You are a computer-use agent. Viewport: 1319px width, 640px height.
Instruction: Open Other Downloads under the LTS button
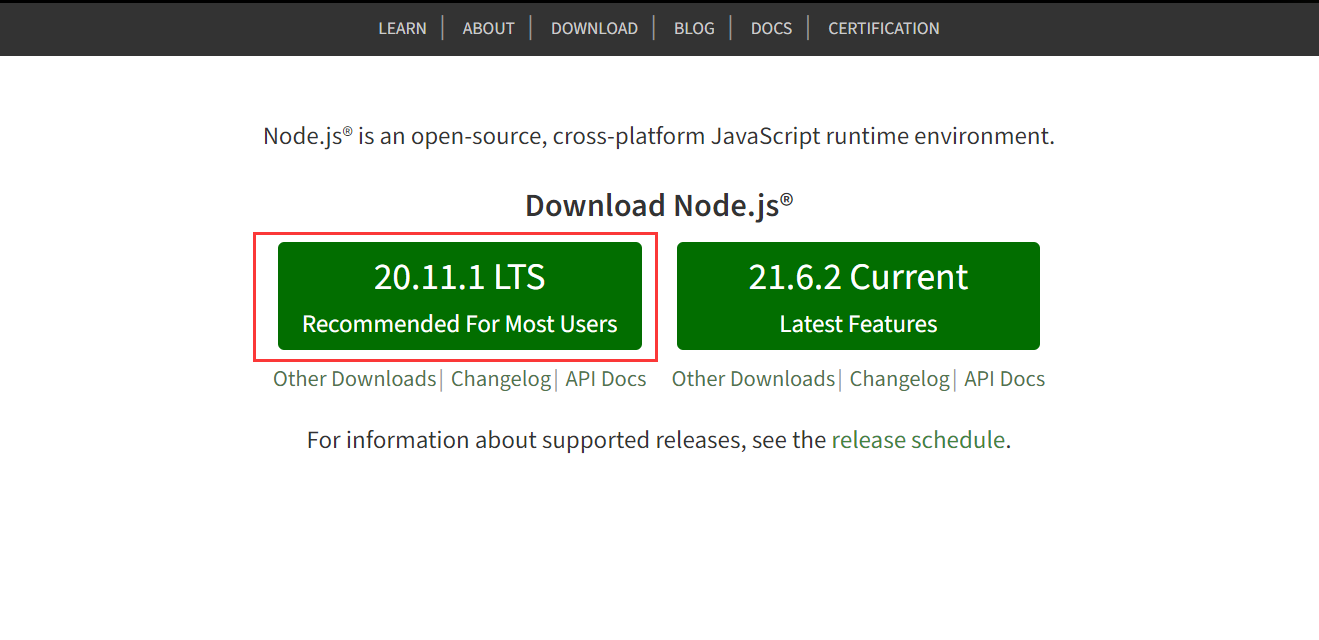pyautogui.click(x=355, y=379)
